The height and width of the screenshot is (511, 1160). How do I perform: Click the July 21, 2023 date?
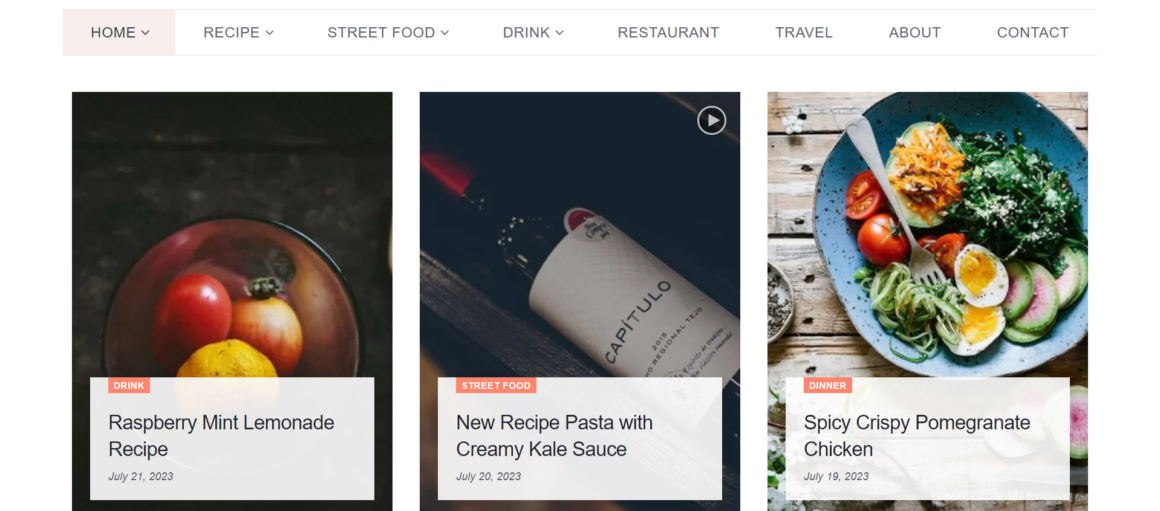[x=141, y=476]
